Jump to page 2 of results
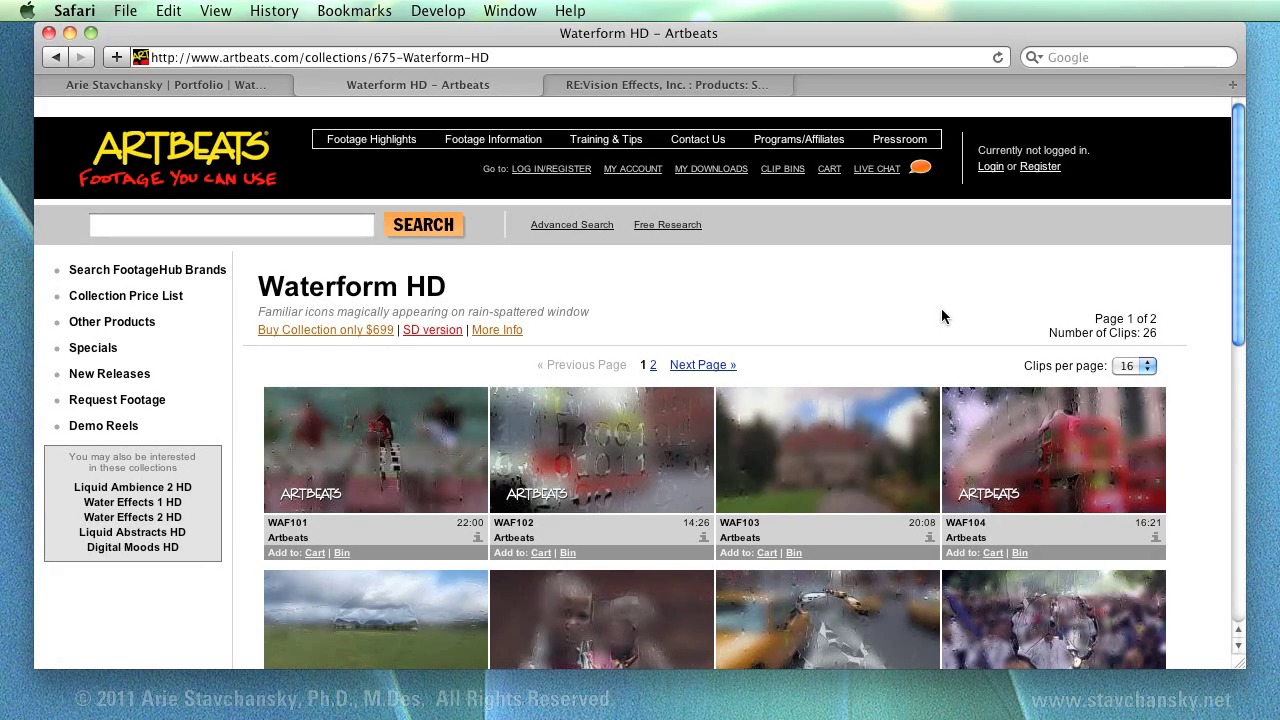The height and width of the screenshot is (720, 1280). (653, 365)
